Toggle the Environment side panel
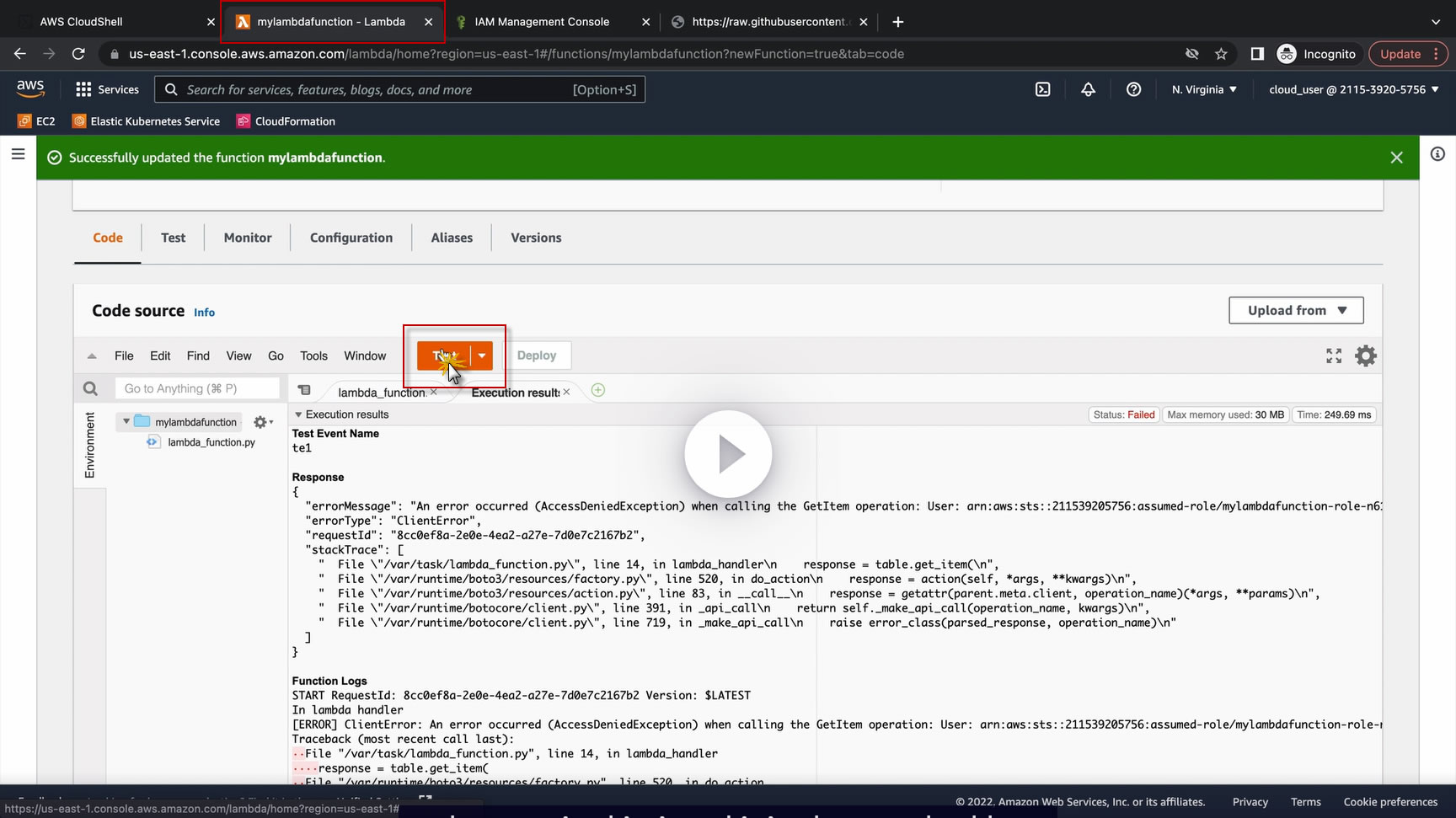Viewport: 1456px width, 818px height. 90,445
